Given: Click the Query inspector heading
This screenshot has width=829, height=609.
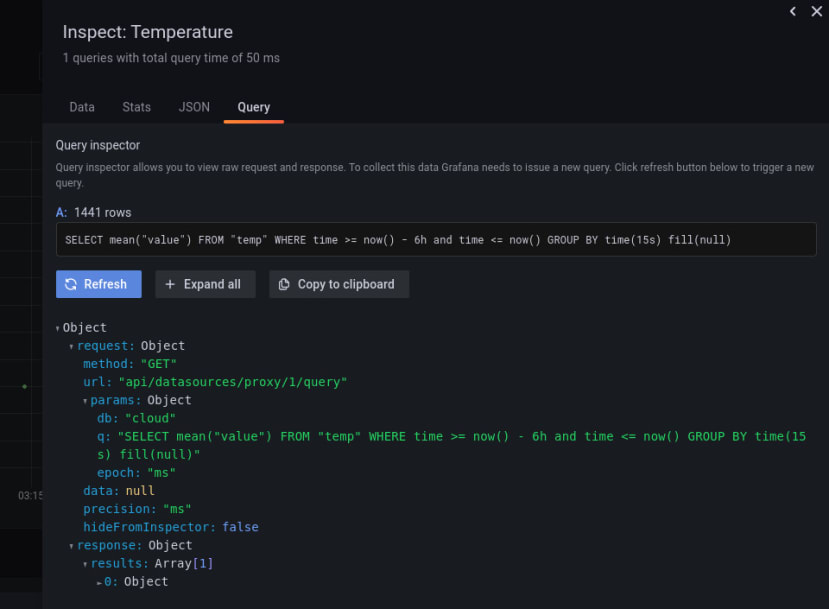Looking at the screenshot, I should click(98, 145).
